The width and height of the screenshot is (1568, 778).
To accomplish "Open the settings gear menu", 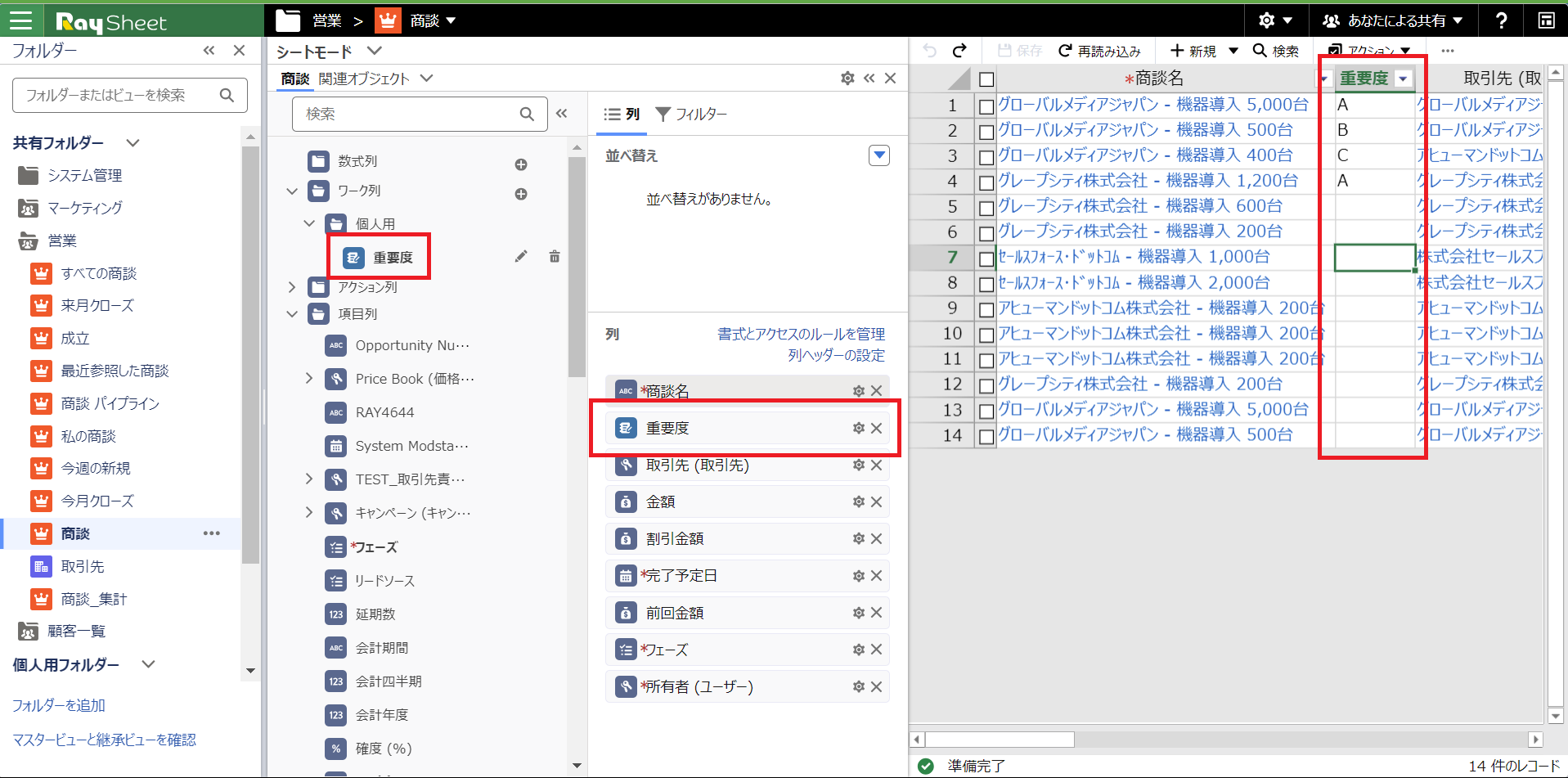I will click(1275, 20).
